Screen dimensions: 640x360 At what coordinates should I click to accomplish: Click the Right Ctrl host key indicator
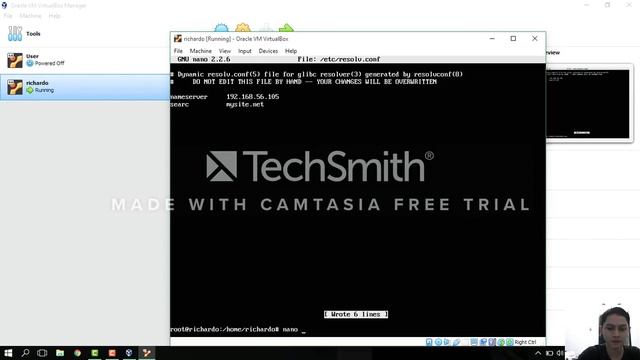pyautogui.click(x=525, y=342)
